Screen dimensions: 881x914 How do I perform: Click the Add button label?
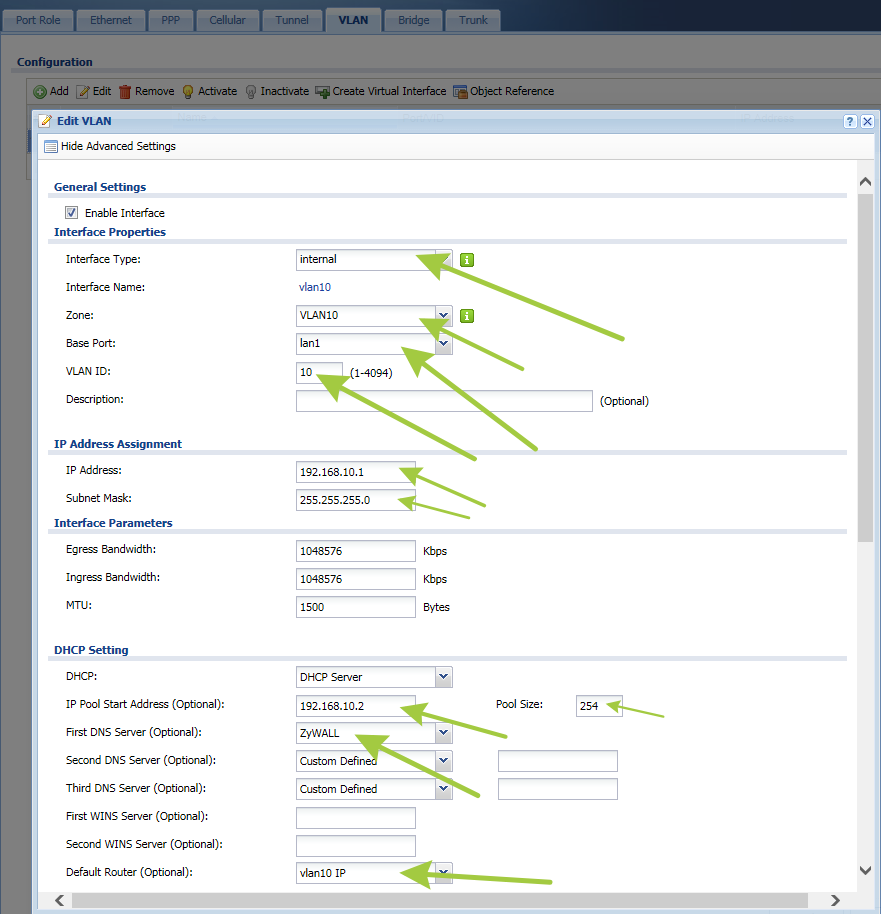59,92
